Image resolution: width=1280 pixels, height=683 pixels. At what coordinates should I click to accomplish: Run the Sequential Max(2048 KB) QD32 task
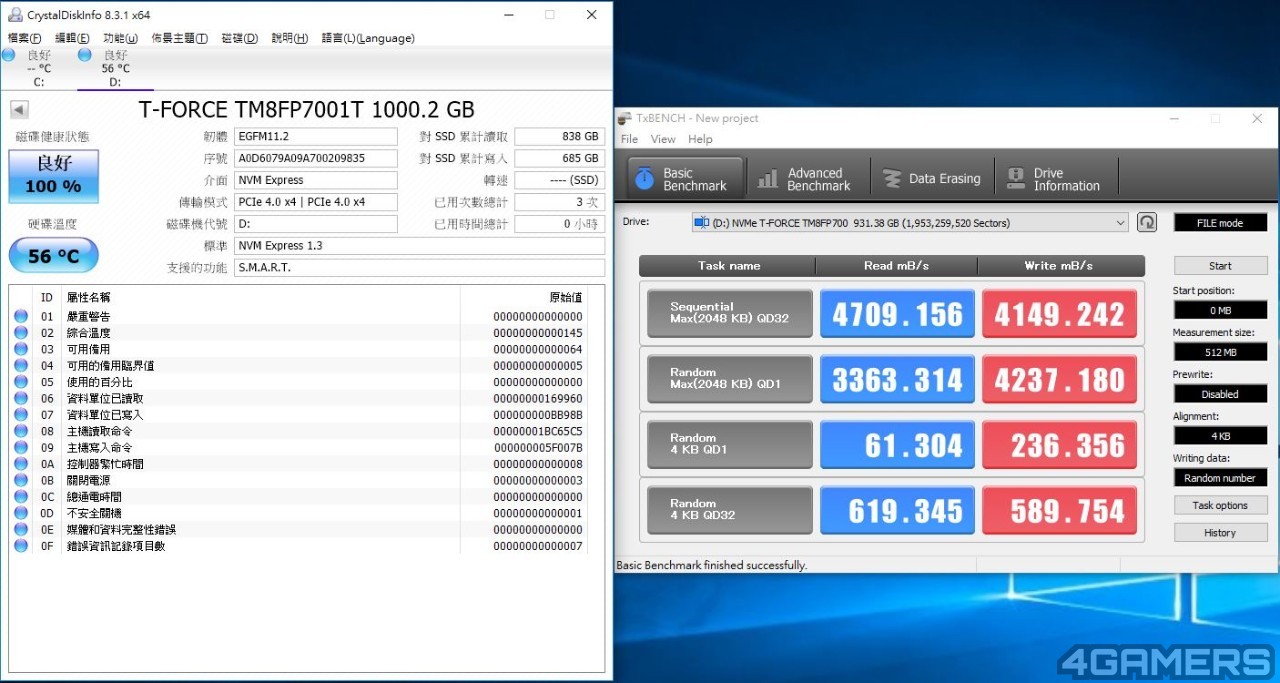tap(730, 314)
